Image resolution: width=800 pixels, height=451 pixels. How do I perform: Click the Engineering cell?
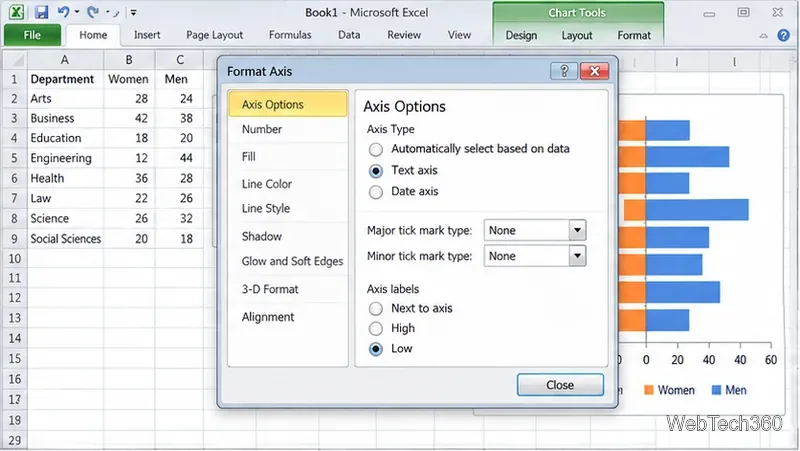[x=65, y=158]
